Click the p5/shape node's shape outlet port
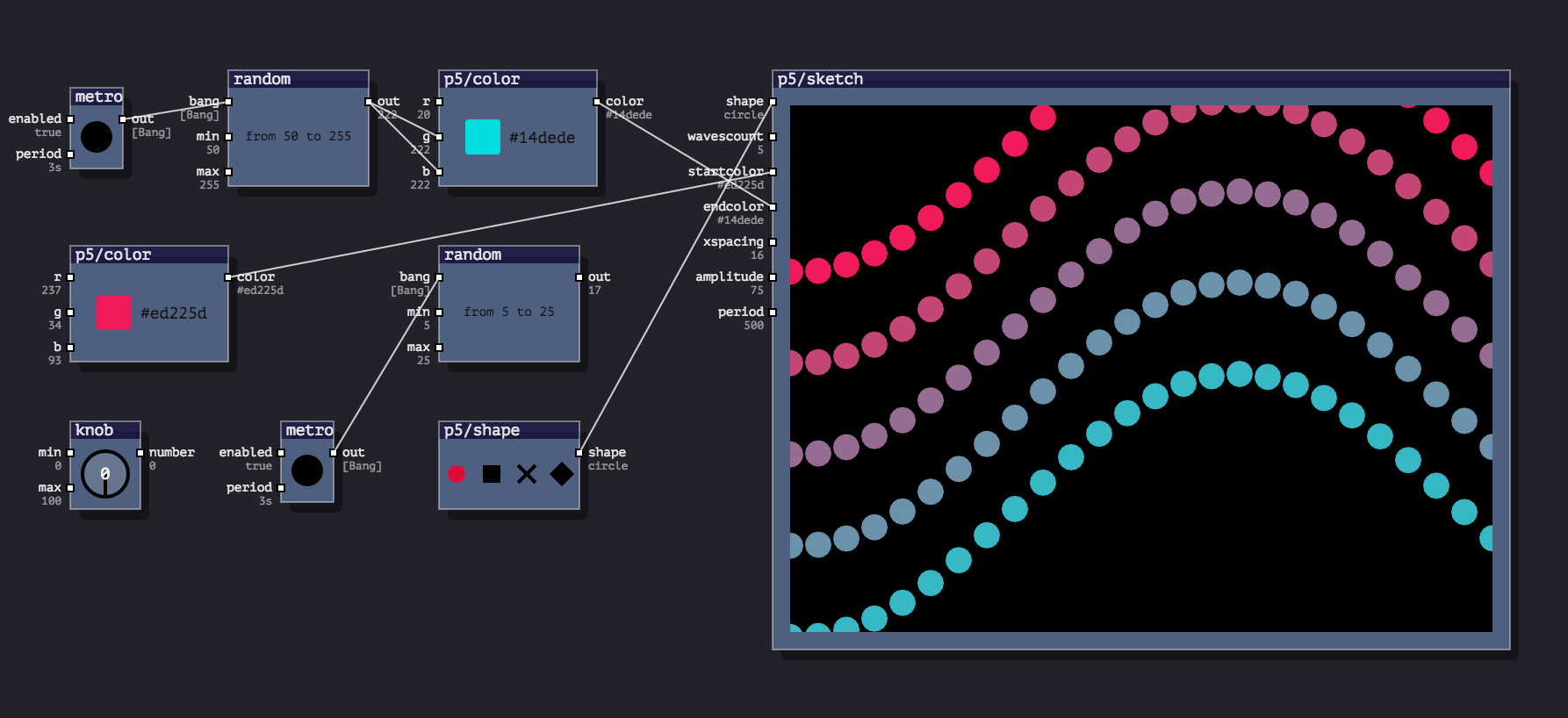The height and width of the screenshot is (718, 1568). (x=579, y=453)
